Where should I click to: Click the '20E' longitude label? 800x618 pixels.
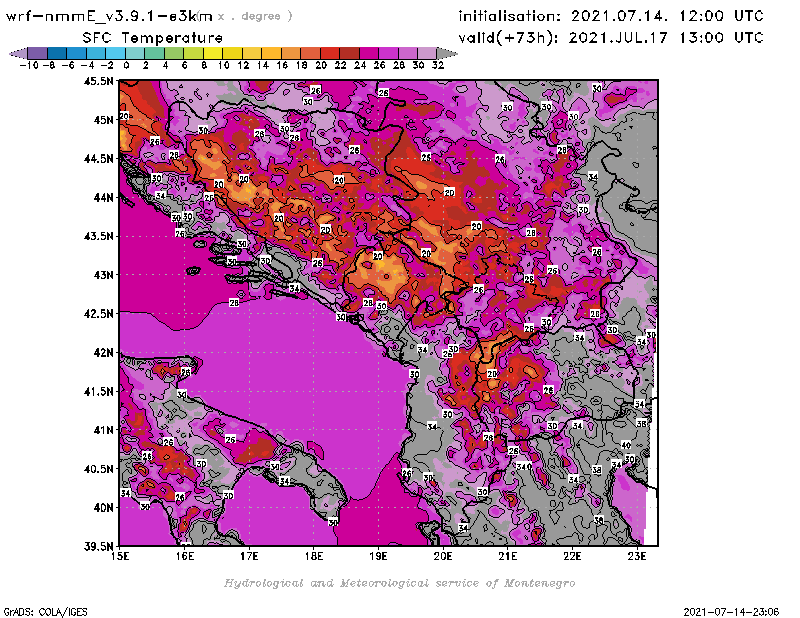coord(443,556)
